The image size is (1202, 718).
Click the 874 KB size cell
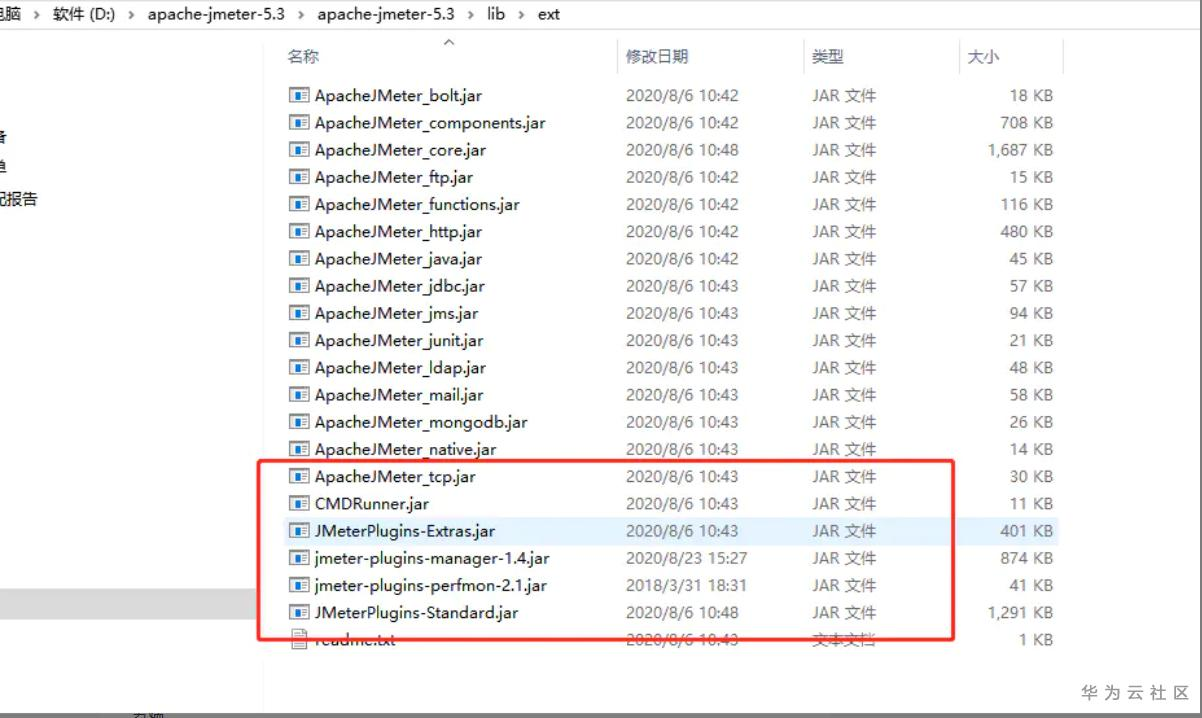[x=1026, y=558]
